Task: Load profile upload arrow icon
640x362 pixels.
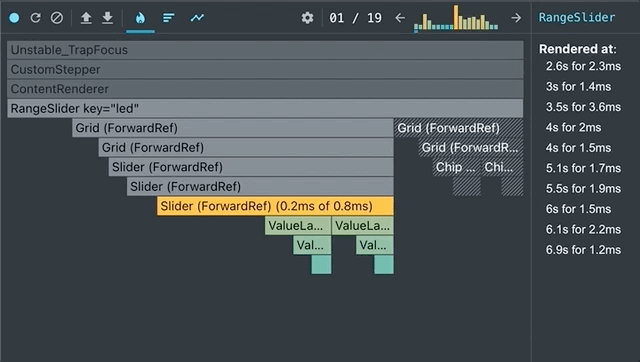Action: pos(86,18)
